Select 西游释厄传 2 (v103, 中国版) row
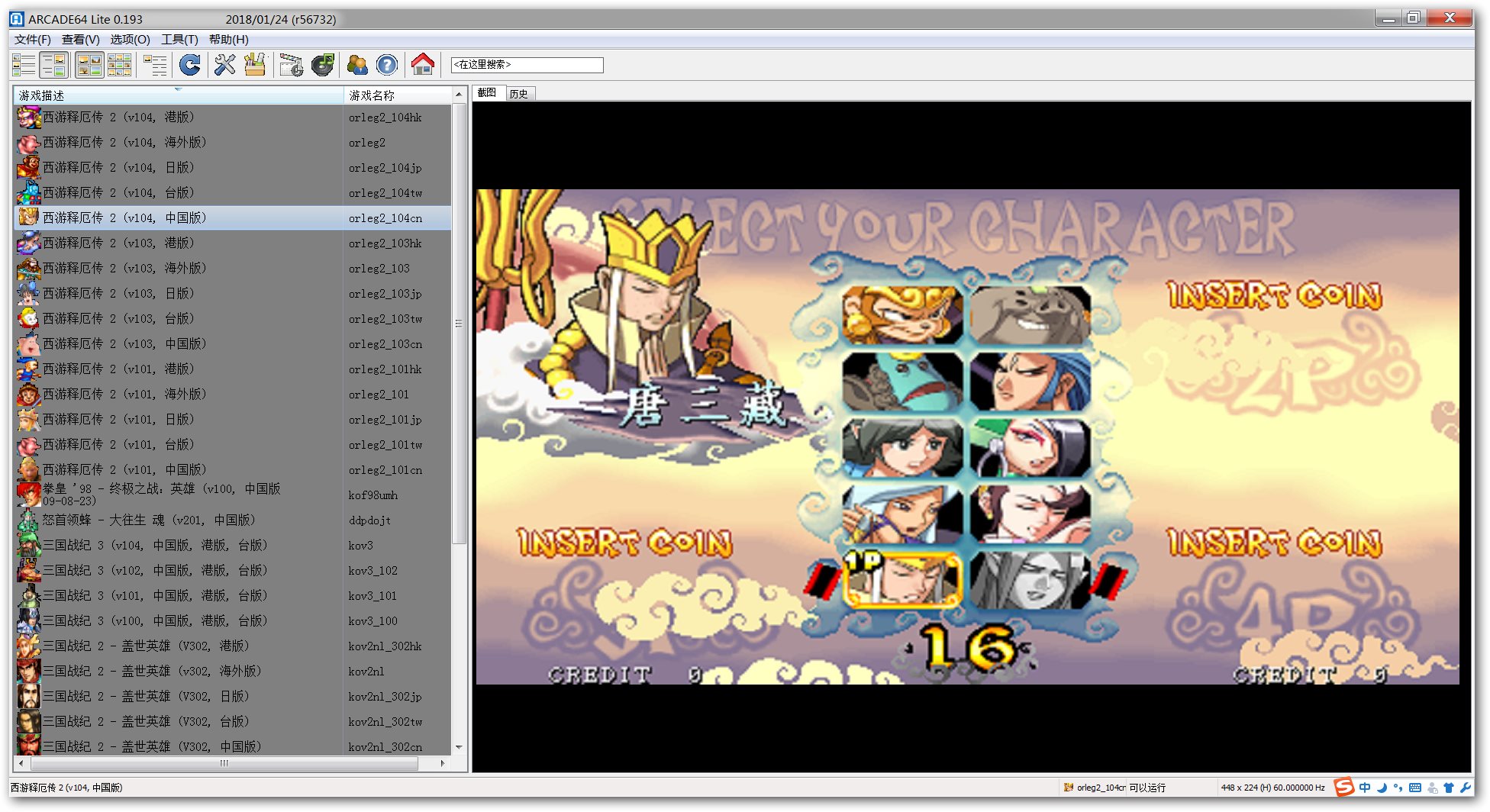This screenshot has width=1490, height=812. coord(233,344)
